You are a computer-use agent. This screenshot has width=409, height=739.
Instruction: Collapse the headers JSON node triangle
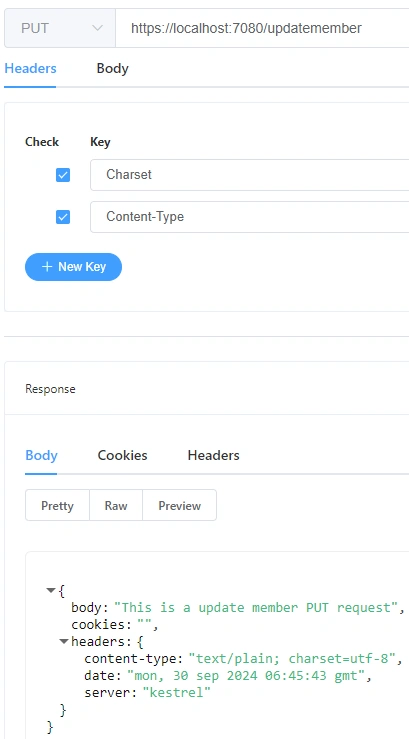[64, 641]
